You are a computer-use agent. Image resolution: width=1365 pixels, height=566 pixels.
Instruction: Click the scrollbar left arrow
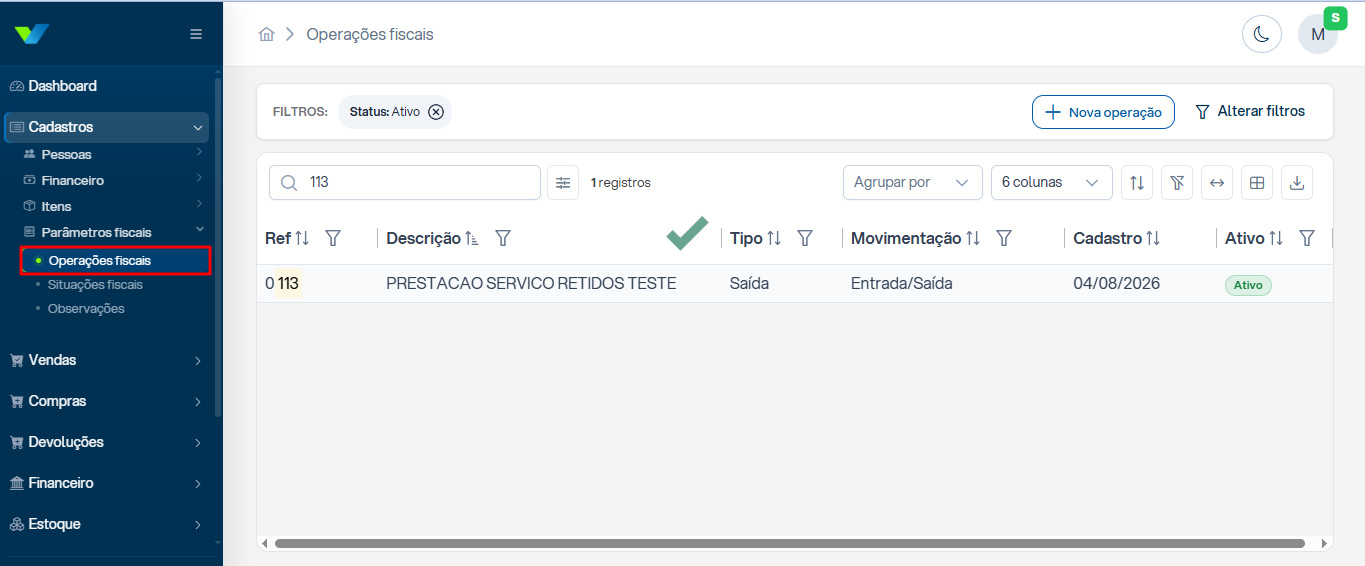click(265, 544)
